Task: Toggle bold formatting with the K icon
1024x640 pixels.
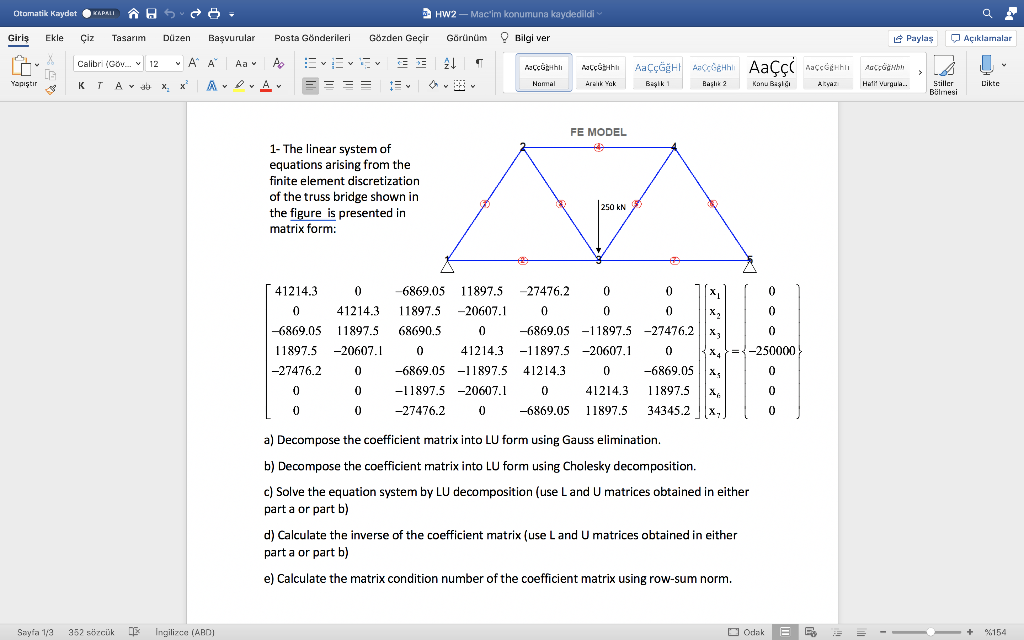Action: click(x=81, y=85)
